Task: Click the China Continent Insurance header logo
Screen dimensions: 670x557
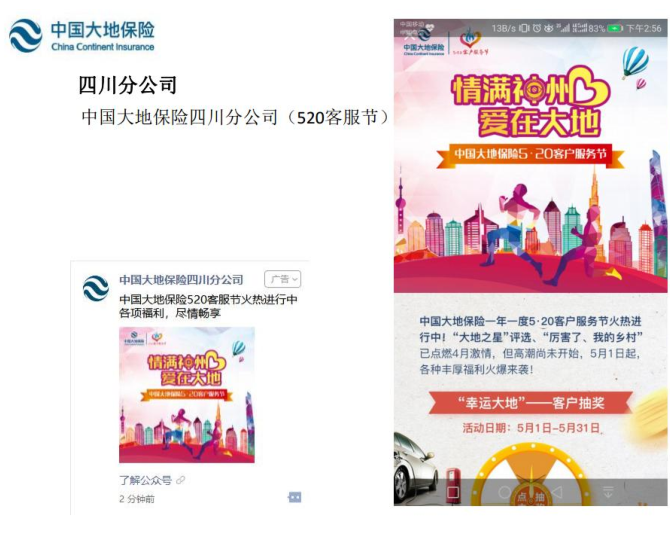Action: pos(82,36)
